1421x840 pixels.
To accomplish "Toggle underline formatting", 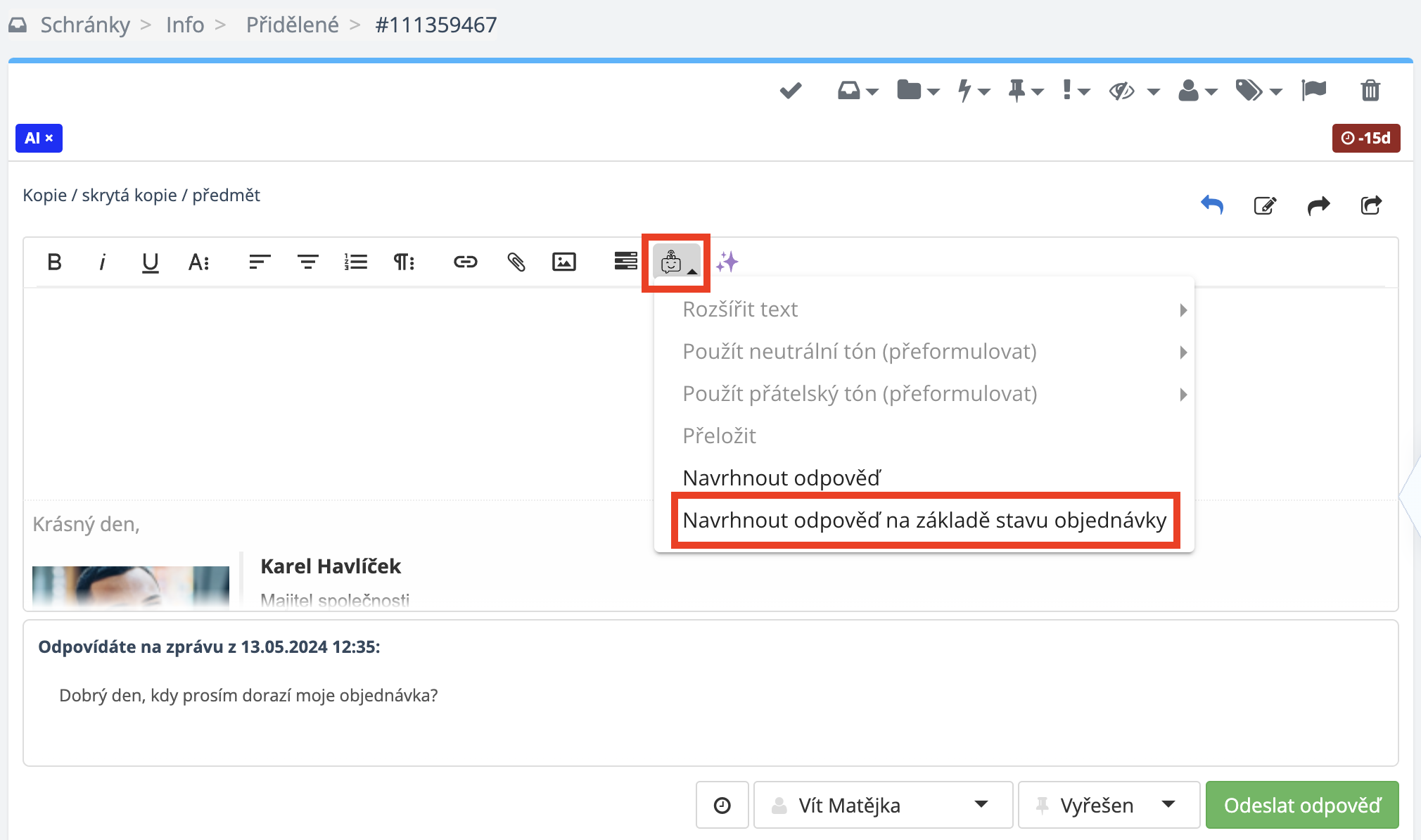I will (150, 262).
